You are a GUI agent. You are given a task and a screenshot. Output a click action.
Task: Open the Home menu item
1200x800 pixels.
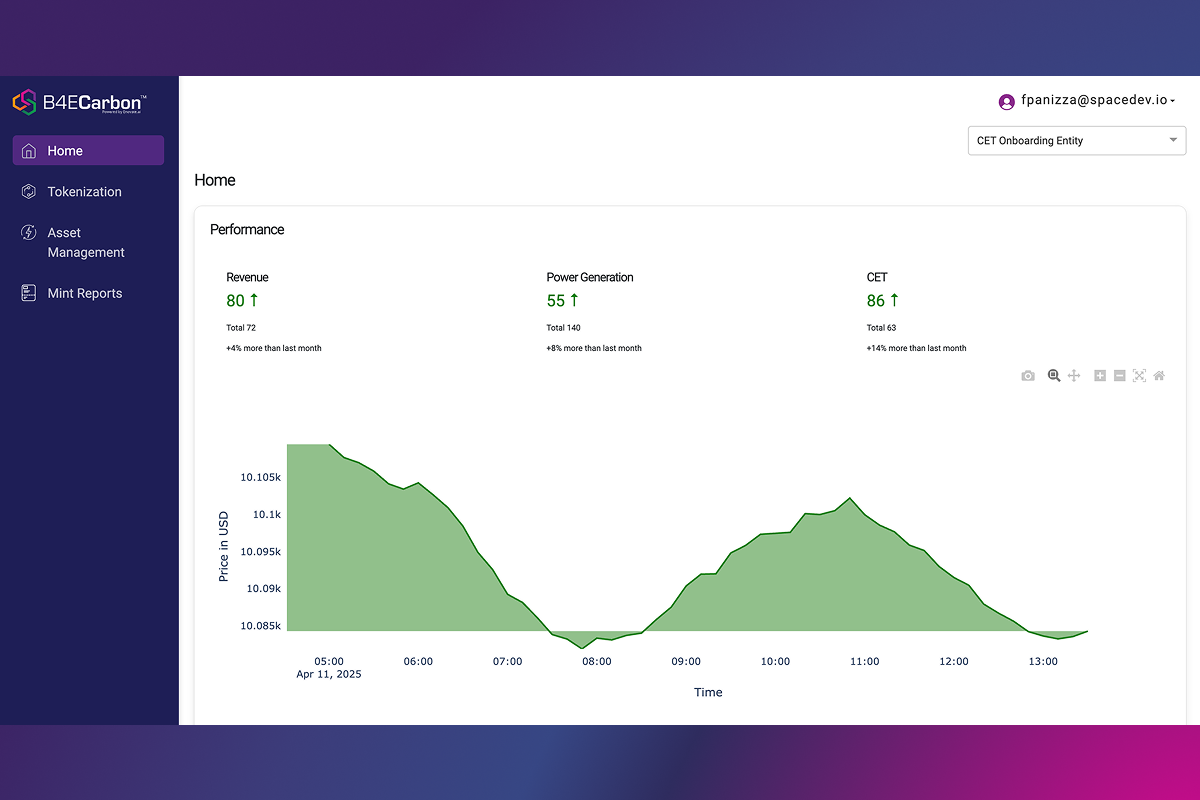click(x=88, y=151)
